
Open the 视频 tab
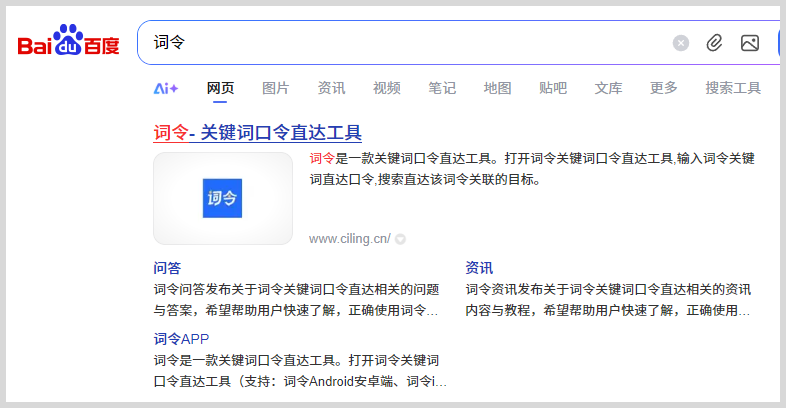[x=387, y=88]
